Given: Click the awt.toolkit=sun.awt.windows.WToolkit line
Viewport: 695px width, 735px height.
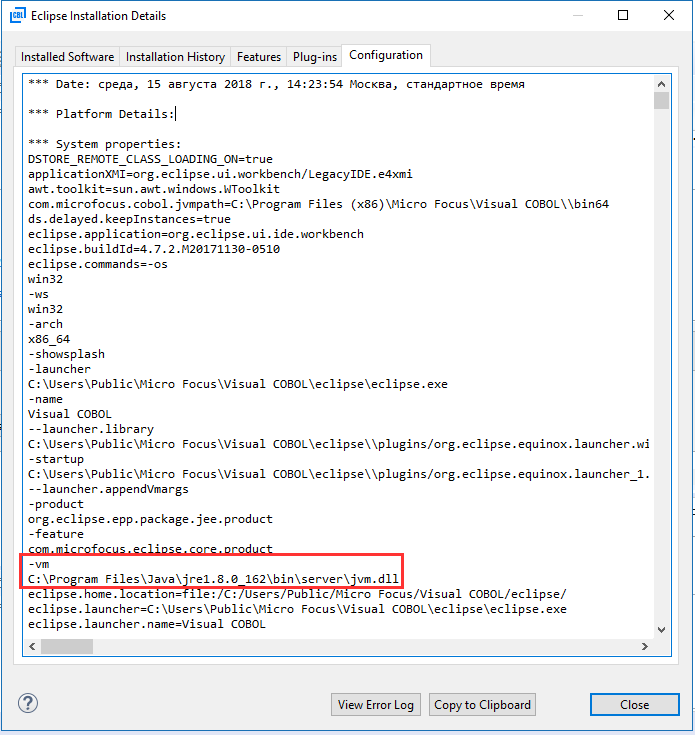Looking at the screenshot, I should [154, 189].
